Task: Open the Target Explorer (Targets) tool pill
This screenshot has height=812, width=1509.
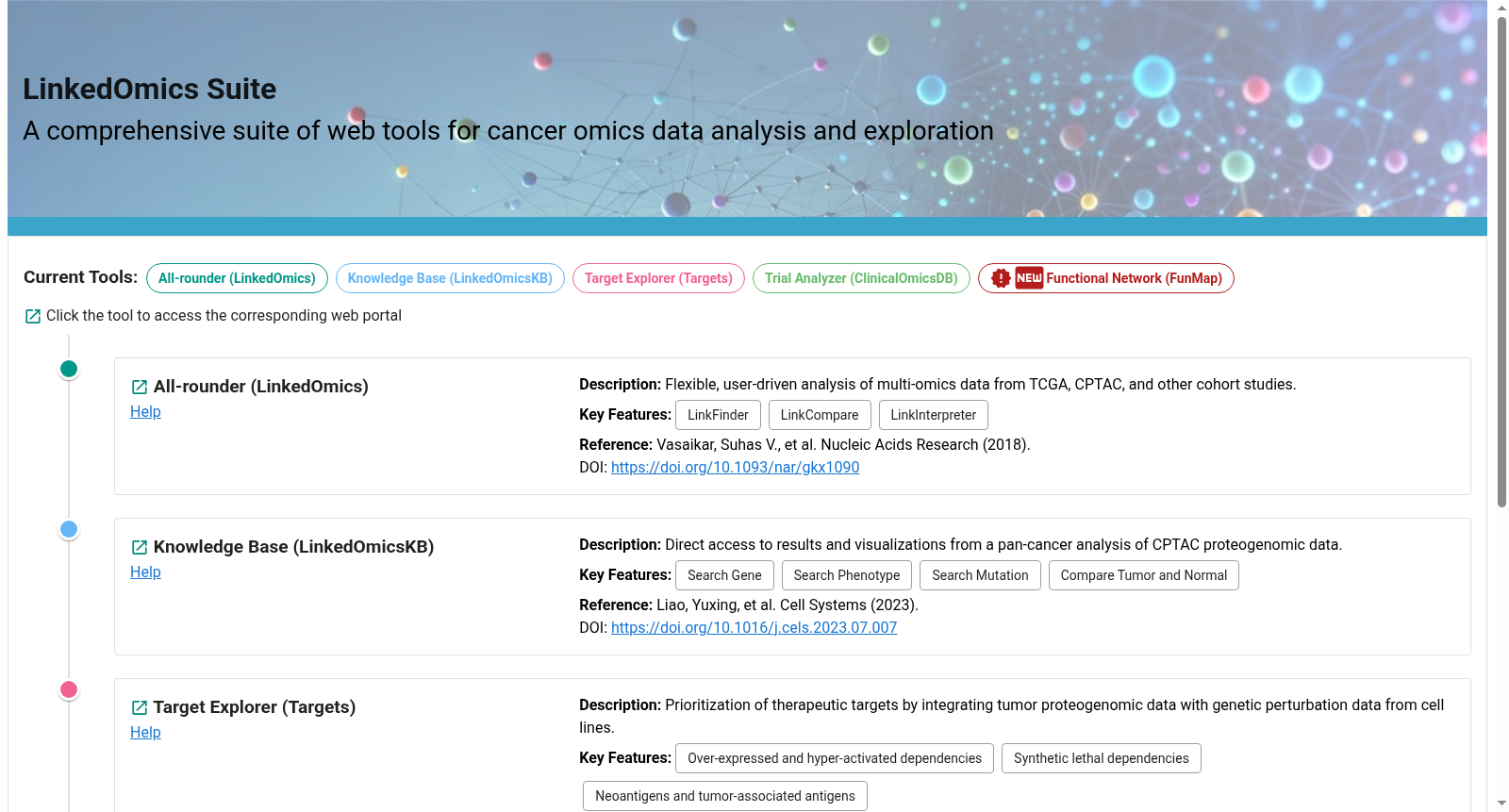Action: [658, 278]
